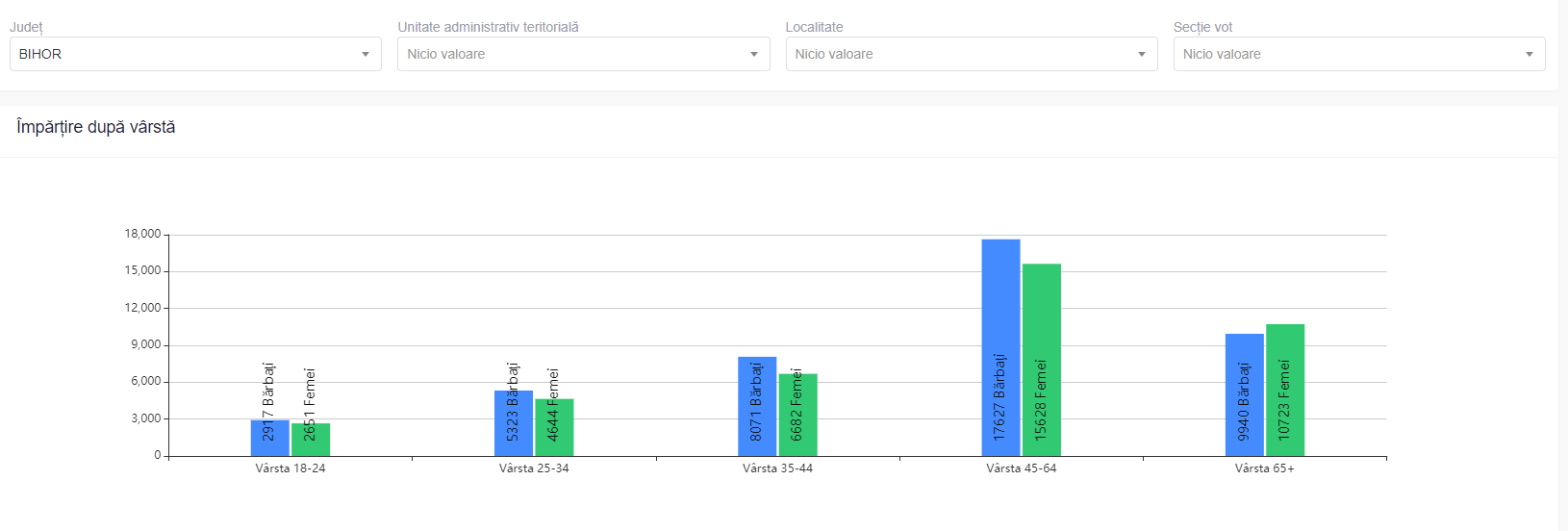Click the arrow icon in Secție vot selector
This screenshot has height=531, width=1568.
coord(1529,55)
